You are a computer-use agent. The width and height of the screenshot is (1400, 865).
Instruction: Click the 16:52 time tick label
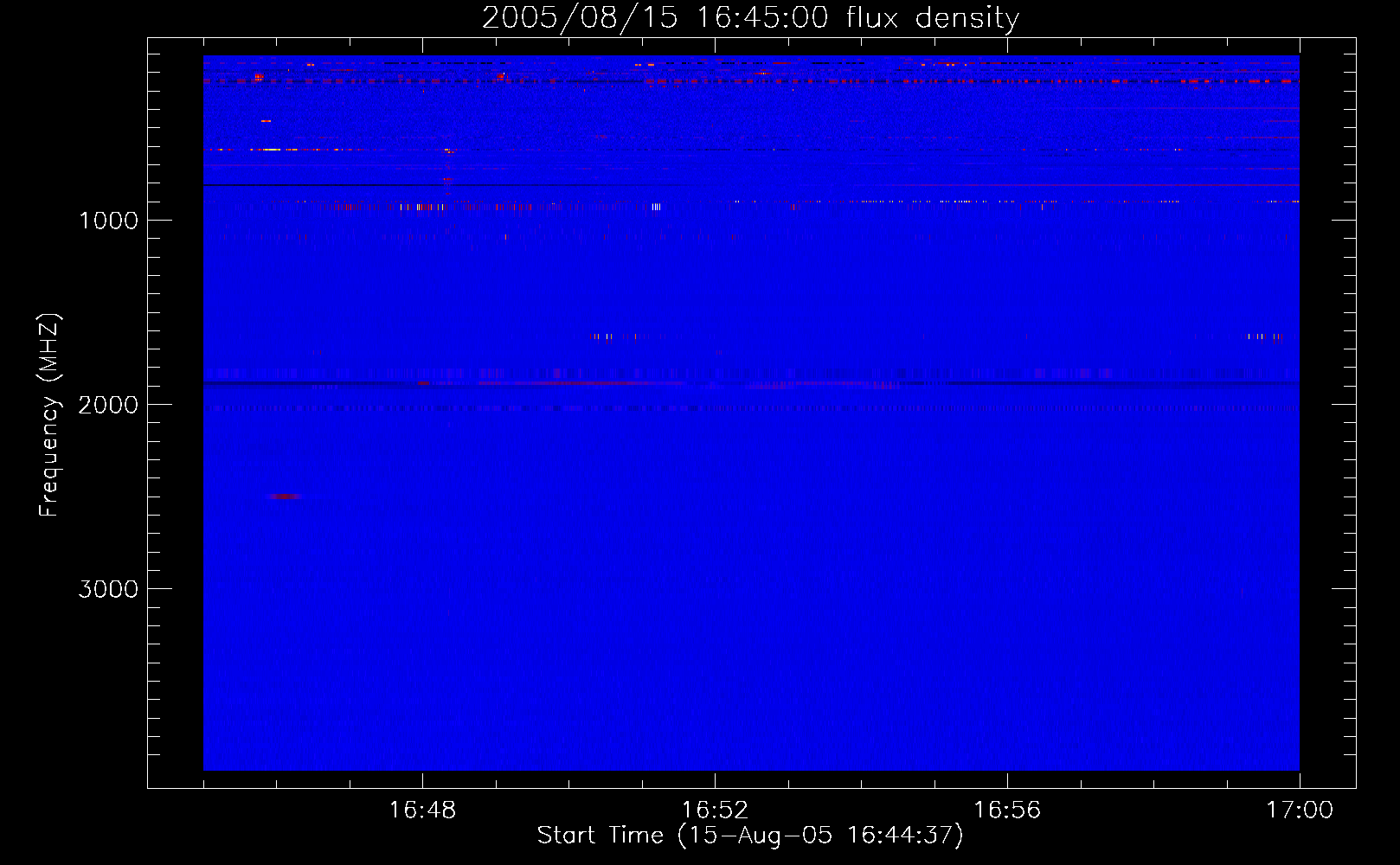click(715, 811)
